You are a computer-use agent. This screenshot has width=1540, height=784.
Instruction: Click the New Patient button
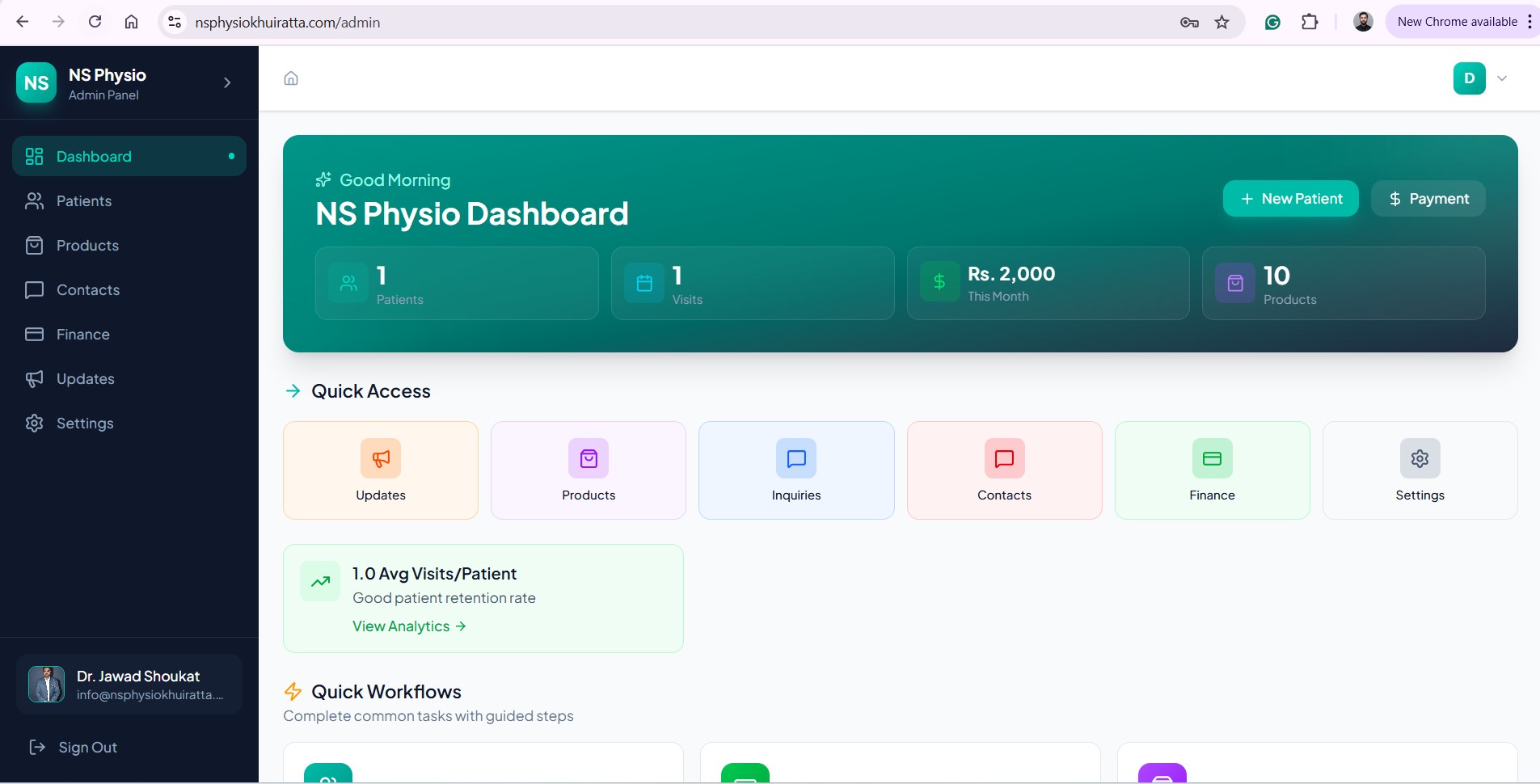coord(1290,199)
